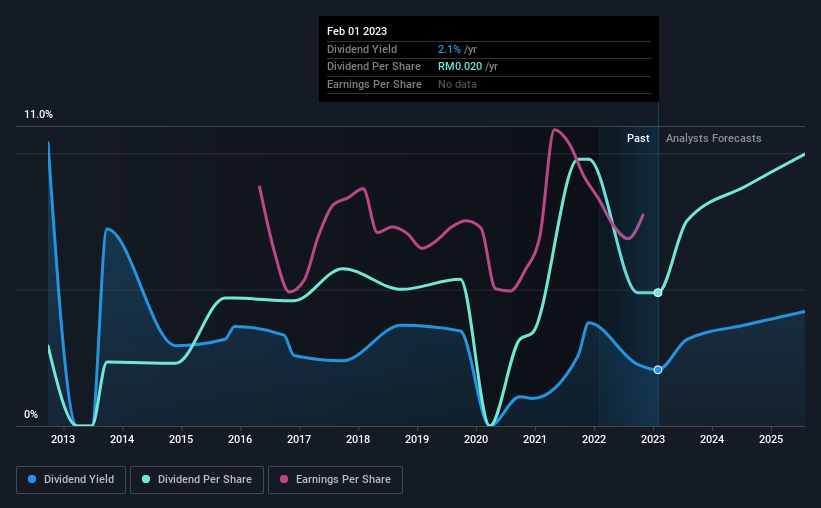
Task: Click the teal dividend per share marker at Feb 2023
Action: [658, 293]
